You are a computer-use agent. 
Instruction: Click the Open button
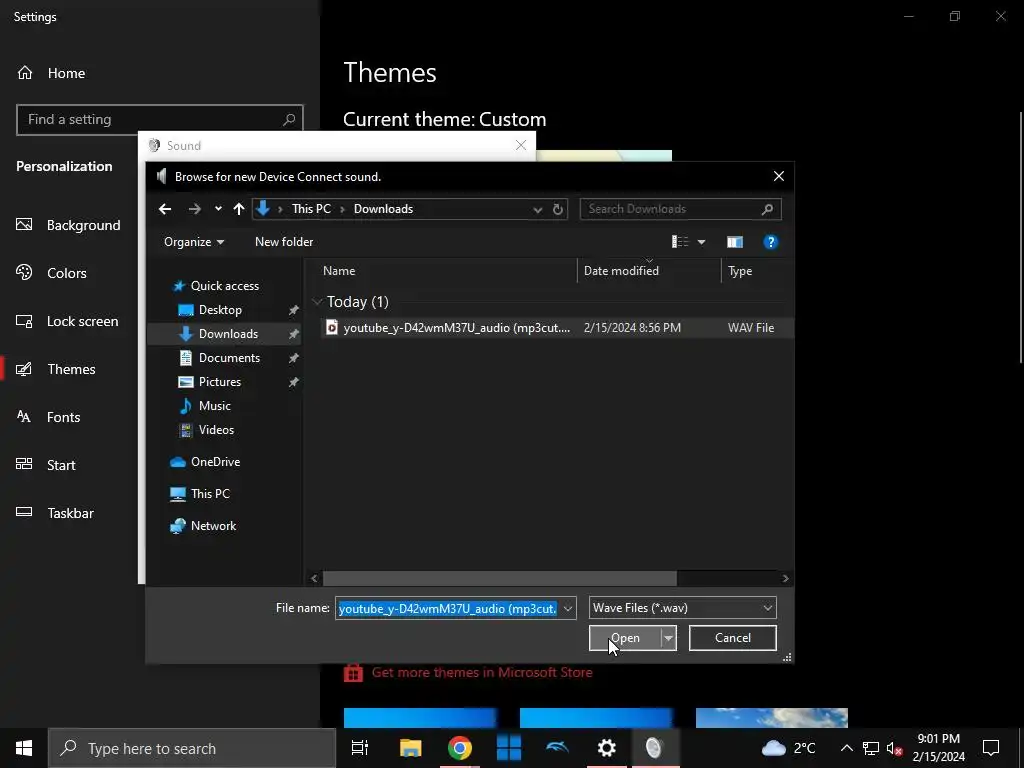pos(626,638)
